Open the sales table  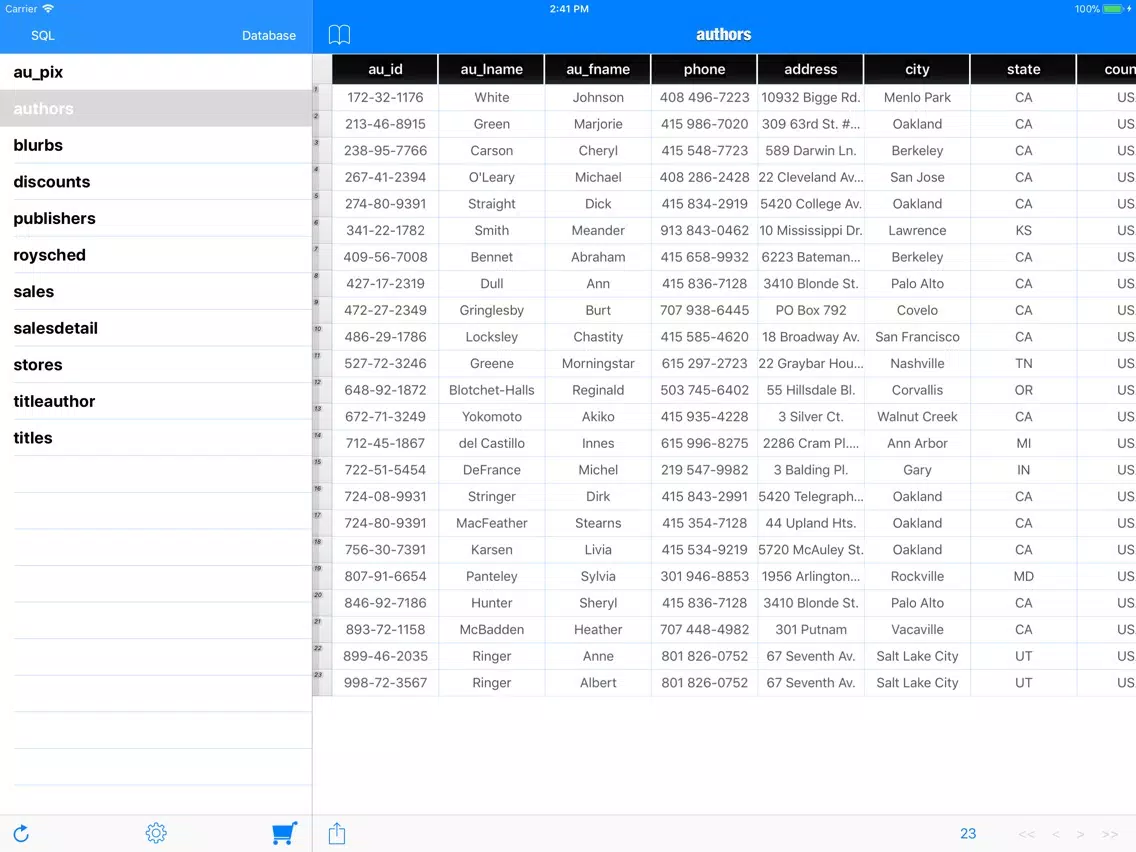tap(156, 291)
